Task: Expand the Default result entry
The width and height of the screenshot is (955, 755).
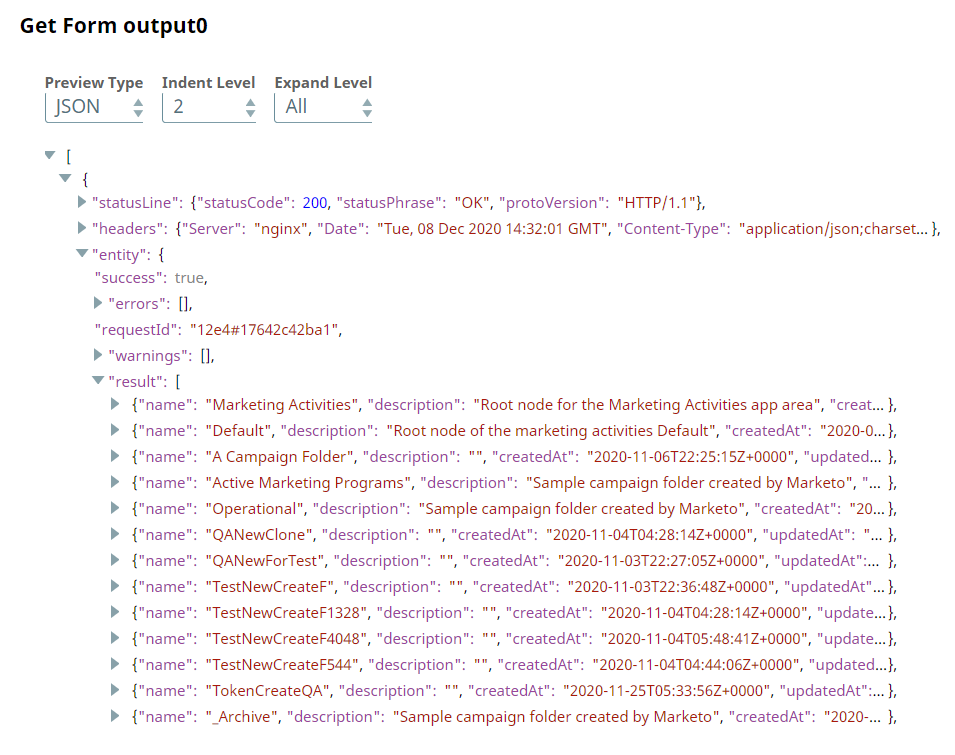Action: click(x=115, y=430)
